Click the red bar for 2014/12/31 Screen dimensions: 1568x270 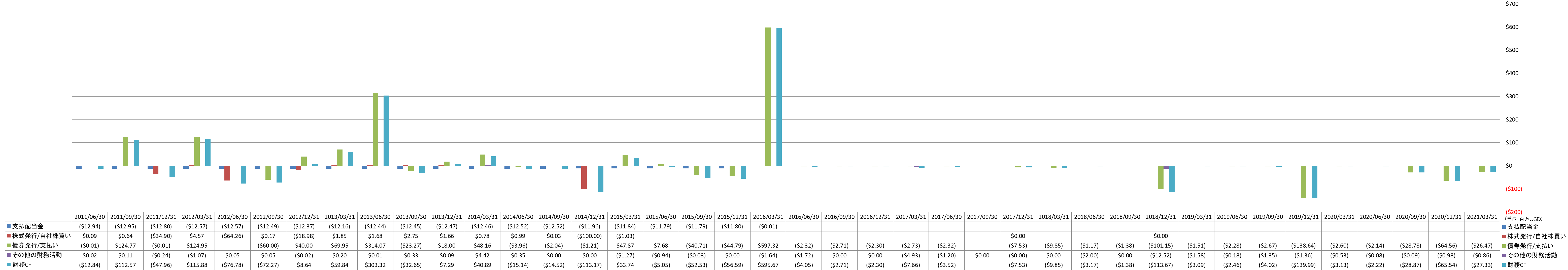click(584, 177)
